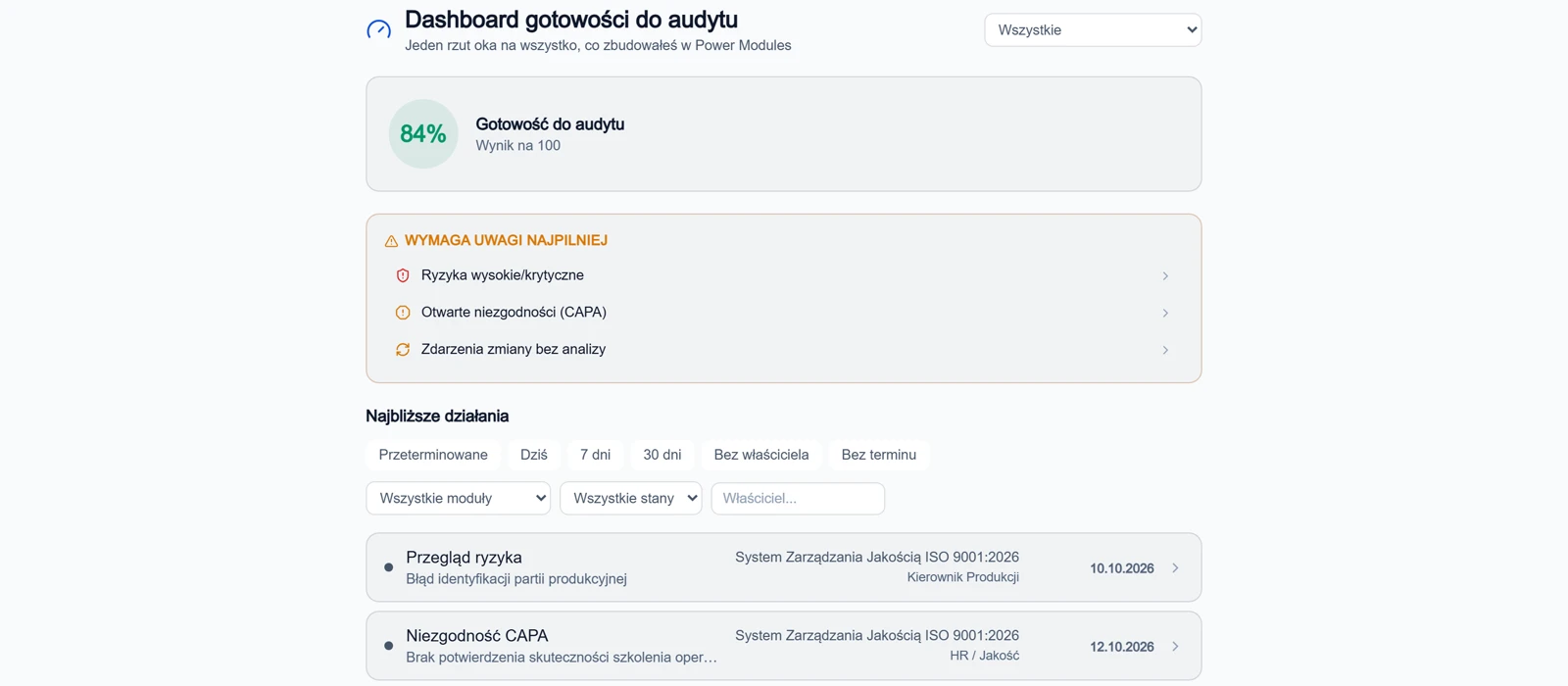Viewport: 1568px width, 686px height.
Task: Click the 'Najbliższe działania' heading
Action: (437, 416)
